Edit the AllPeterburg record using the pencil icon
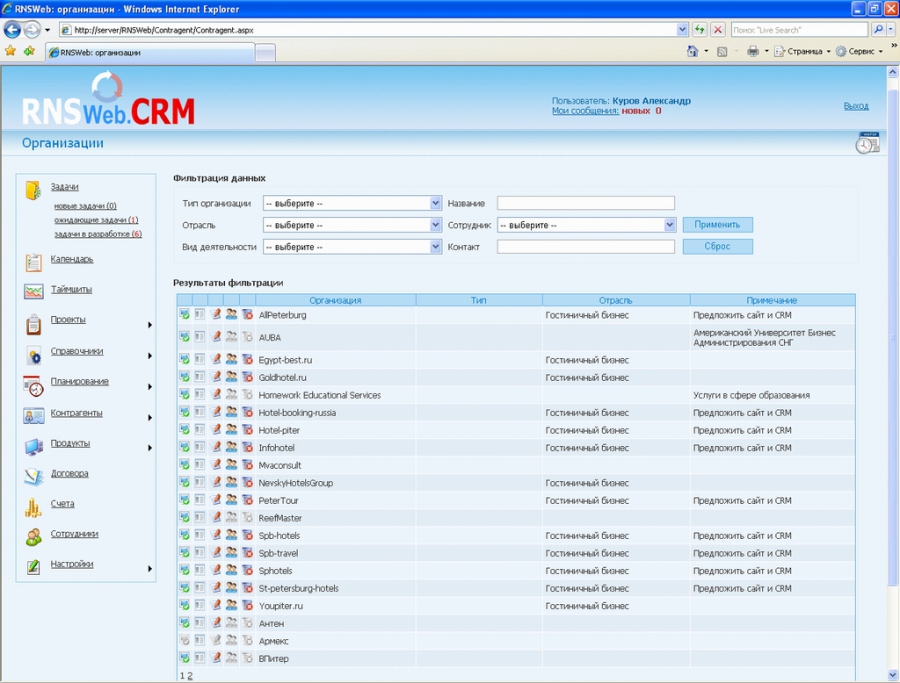 [218, 314]
